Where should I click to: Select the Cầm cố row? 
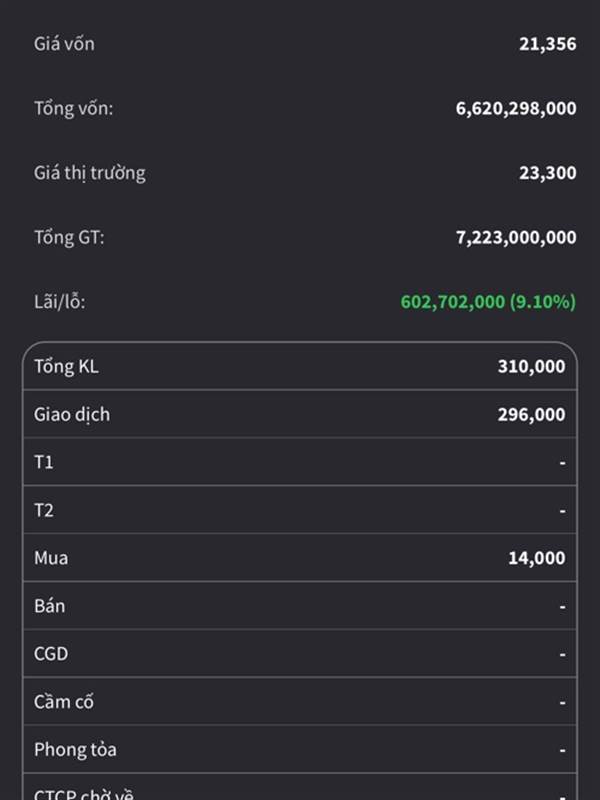click(300, 702)
